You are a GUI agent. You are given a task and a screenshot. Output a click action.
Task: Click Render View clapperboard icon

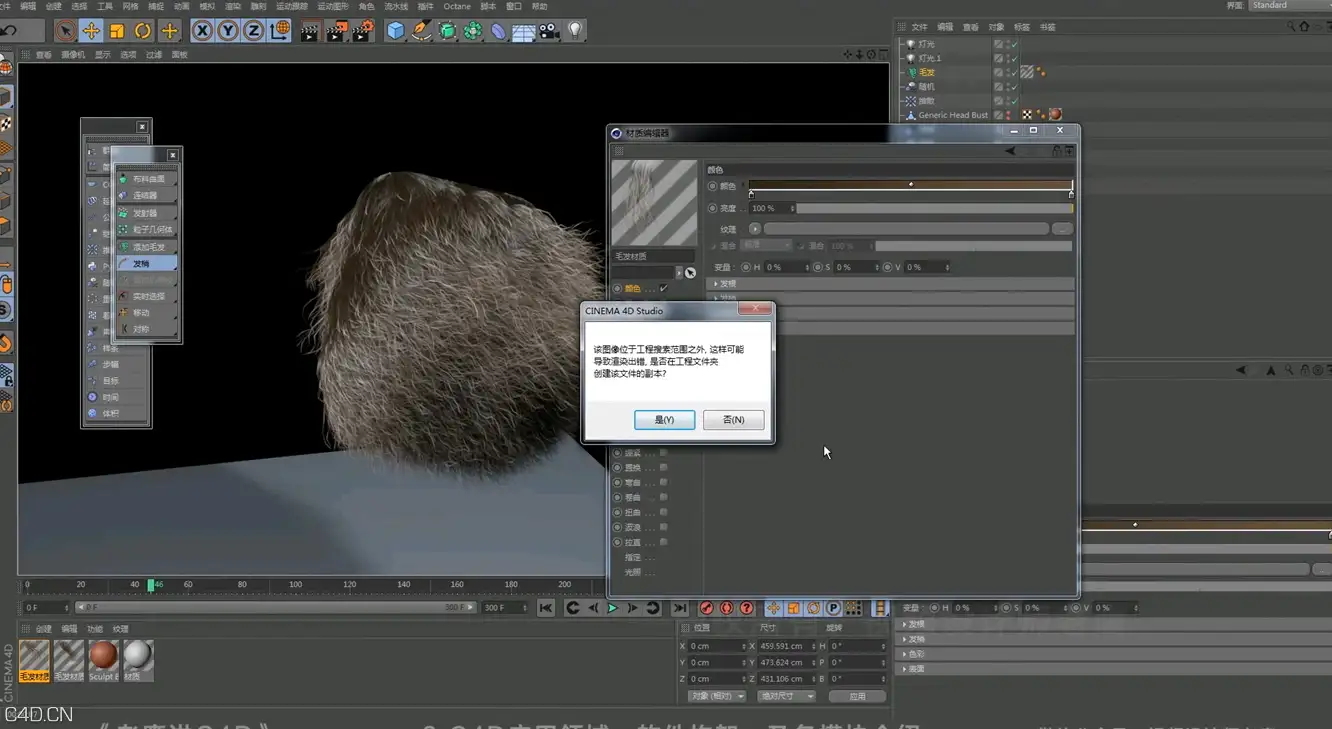(x=310, y=31)
